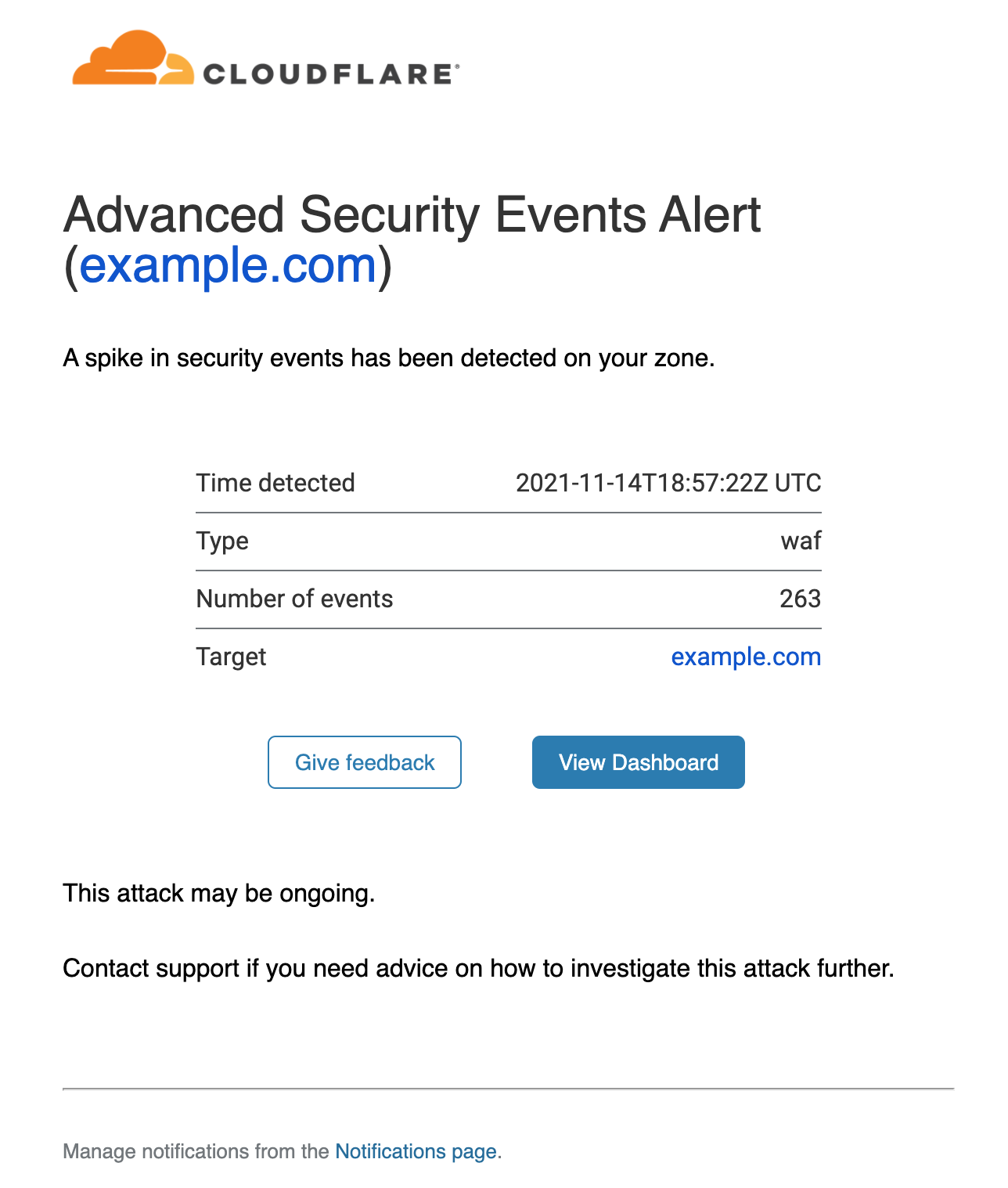Click the orange Cloudflare cloud logo
This screenshot has height=1188, width=1008.
click(x=132, y=58)
